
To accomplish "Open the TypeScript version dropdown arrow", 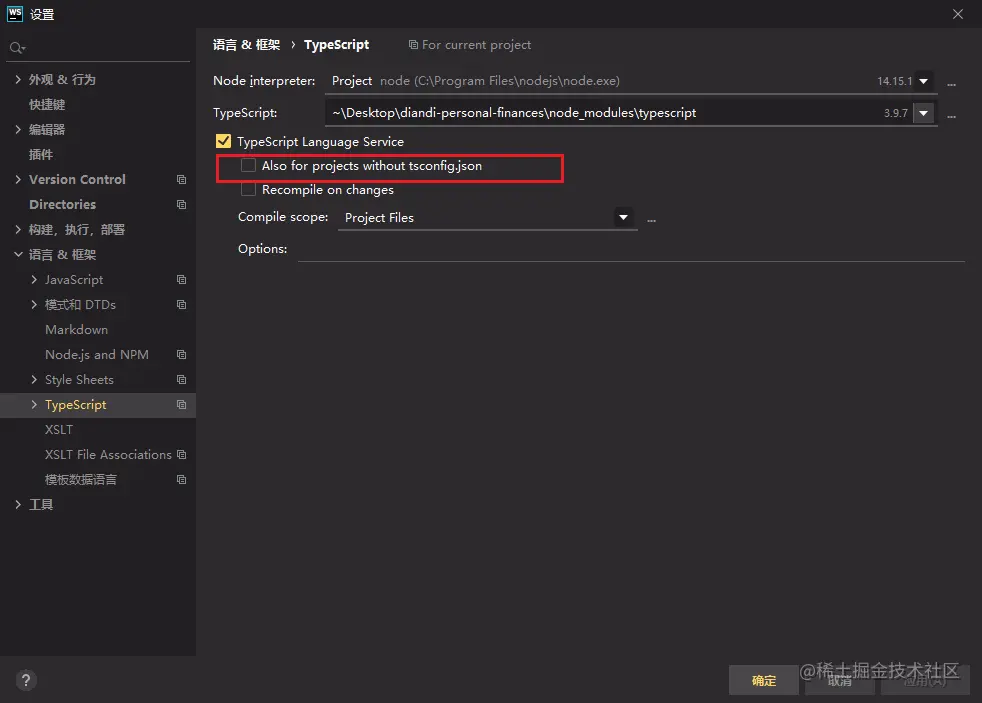I will [x=923, y=113].
